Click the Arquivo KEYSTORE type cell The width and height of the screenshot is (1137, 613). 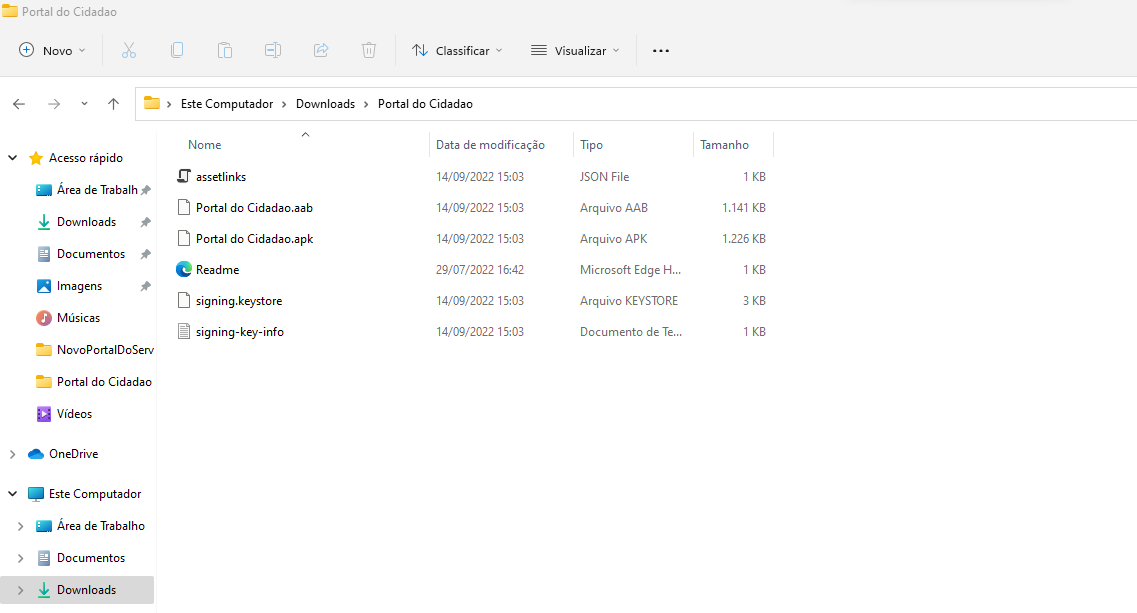[x=629, y=300]
